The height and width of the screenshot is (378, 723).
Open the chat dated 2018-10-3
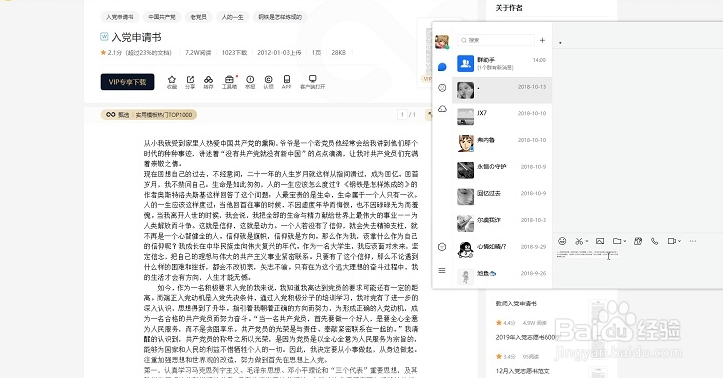tap(502, 224)
